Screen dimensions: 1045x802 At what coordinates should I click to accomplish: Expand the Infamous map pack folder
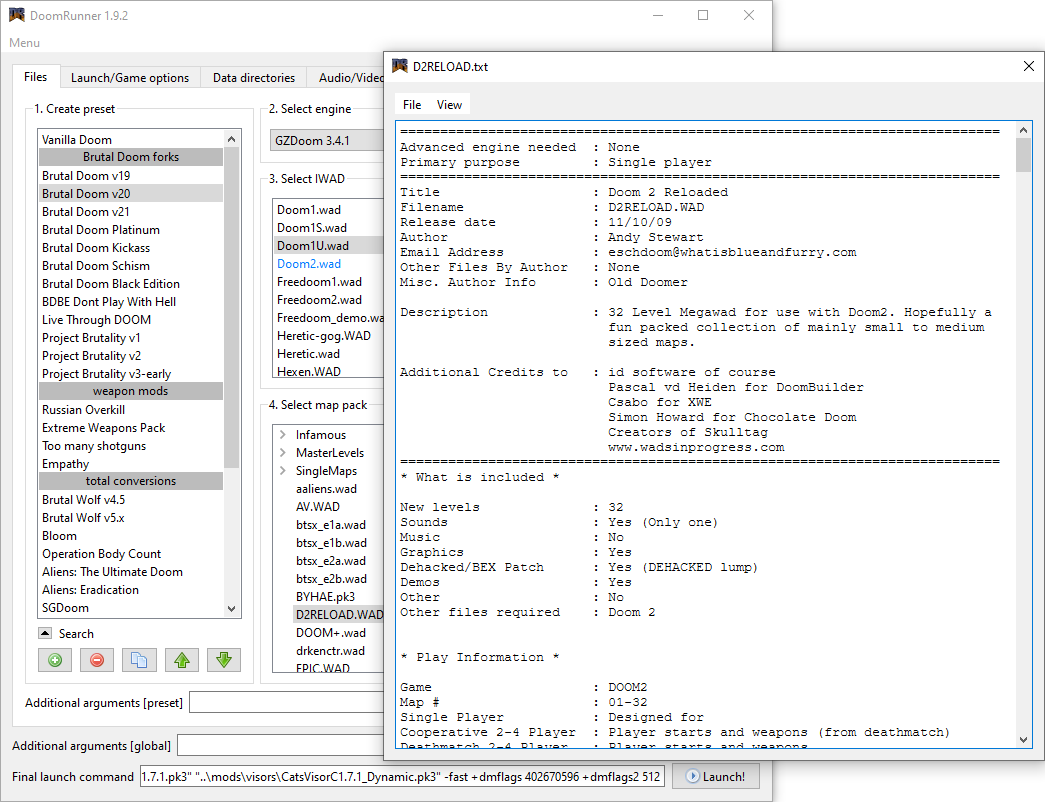(x=283, y=435)
